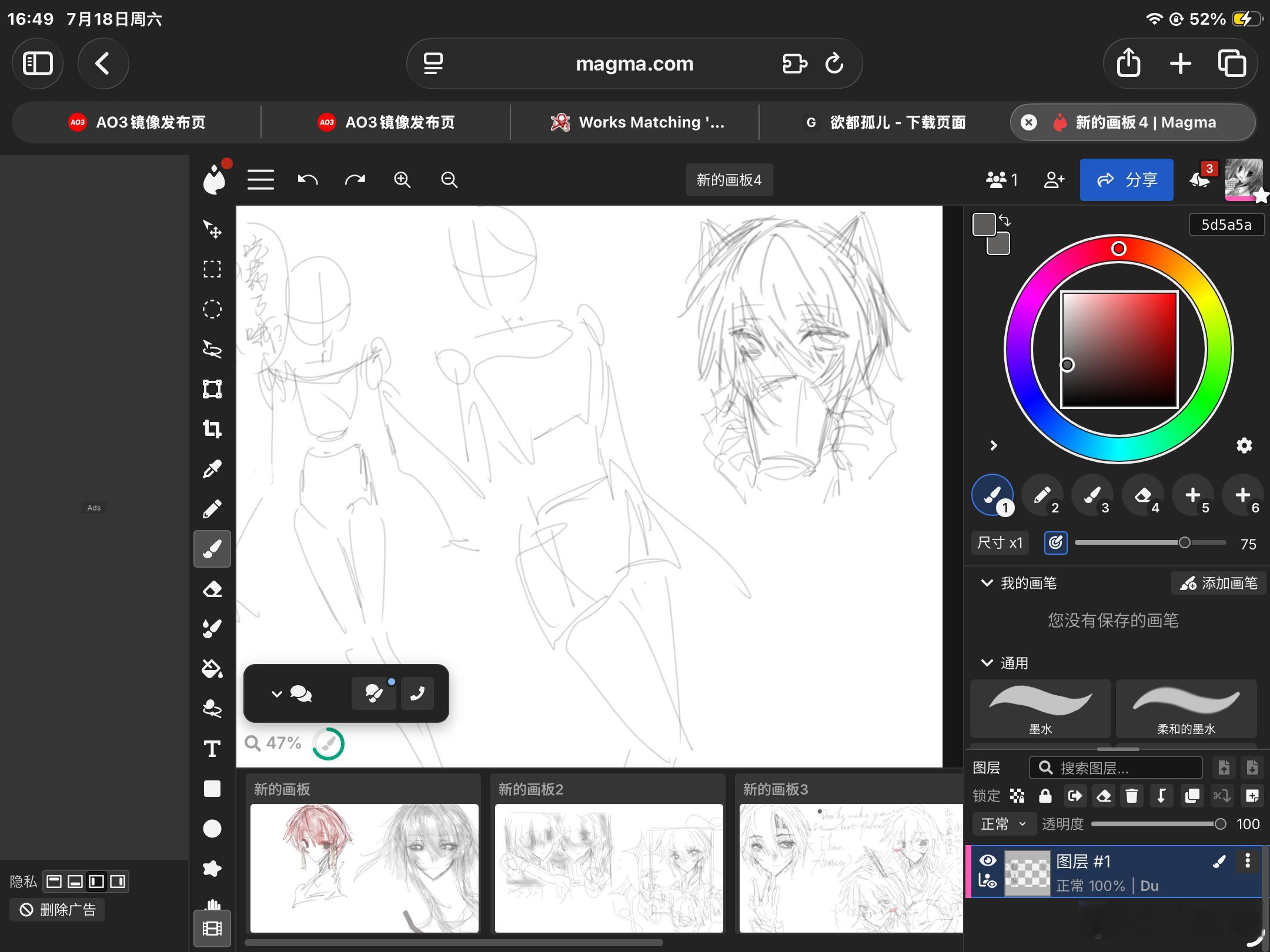Select the bottom ad placement option
The height and width of the screenshot is (952, 1270).
click(x=75, y=881)
